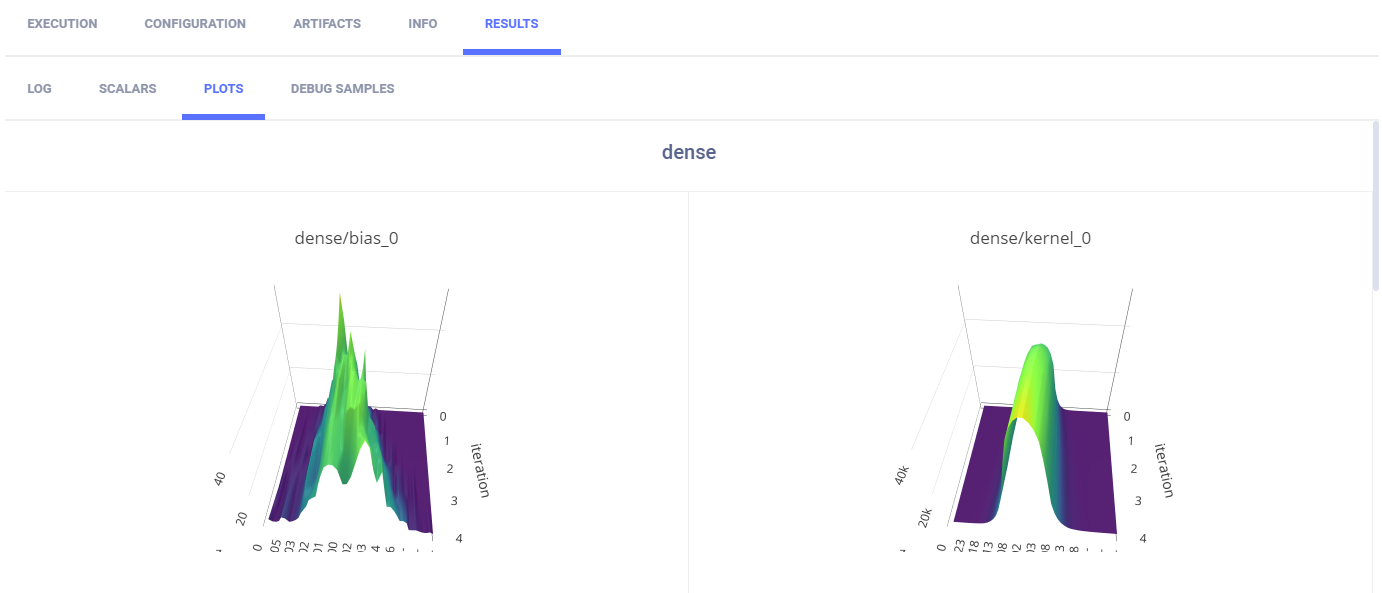Click the iteration axis label on bias_0 plot
Image resolution: width=1382 pixels, height=593 pixels.
(481, 469)
